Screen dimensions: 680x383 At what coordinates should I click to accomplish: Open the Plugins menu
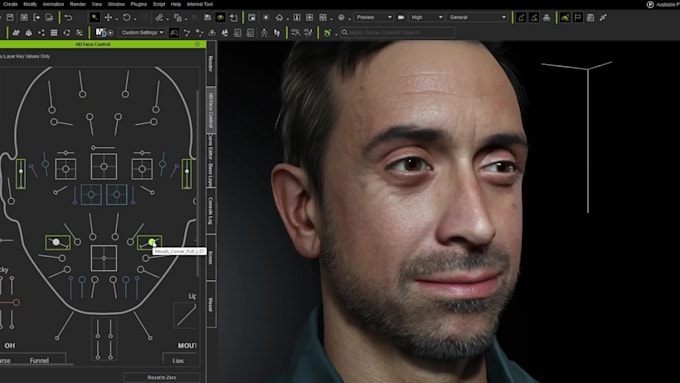[x=139, y=4]
